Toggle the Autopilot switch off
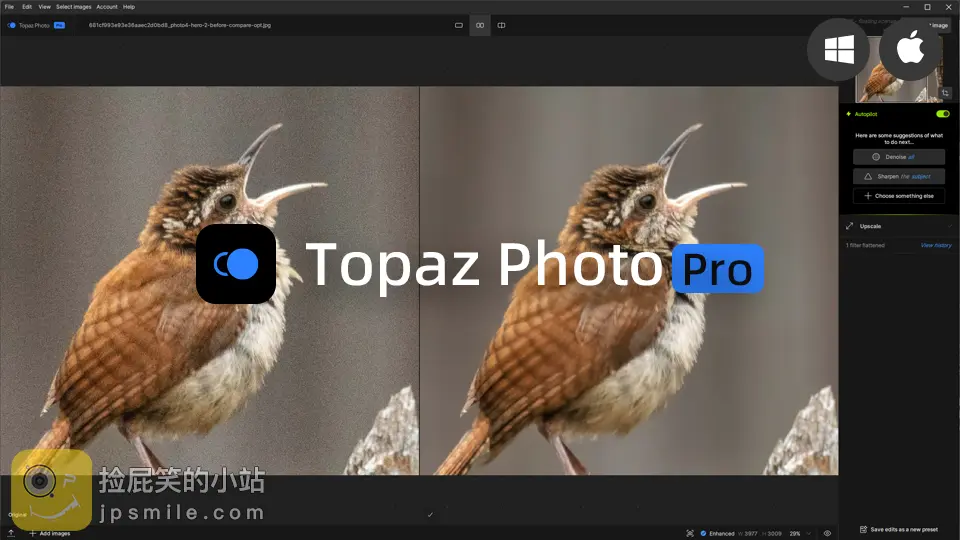Viewport: 960px width, 540px height. coord(942,114)
